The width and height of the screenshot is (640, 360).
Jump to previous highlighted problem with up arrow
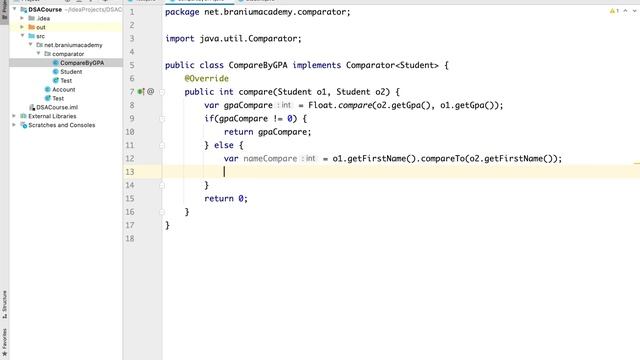(x=625, y=11)
